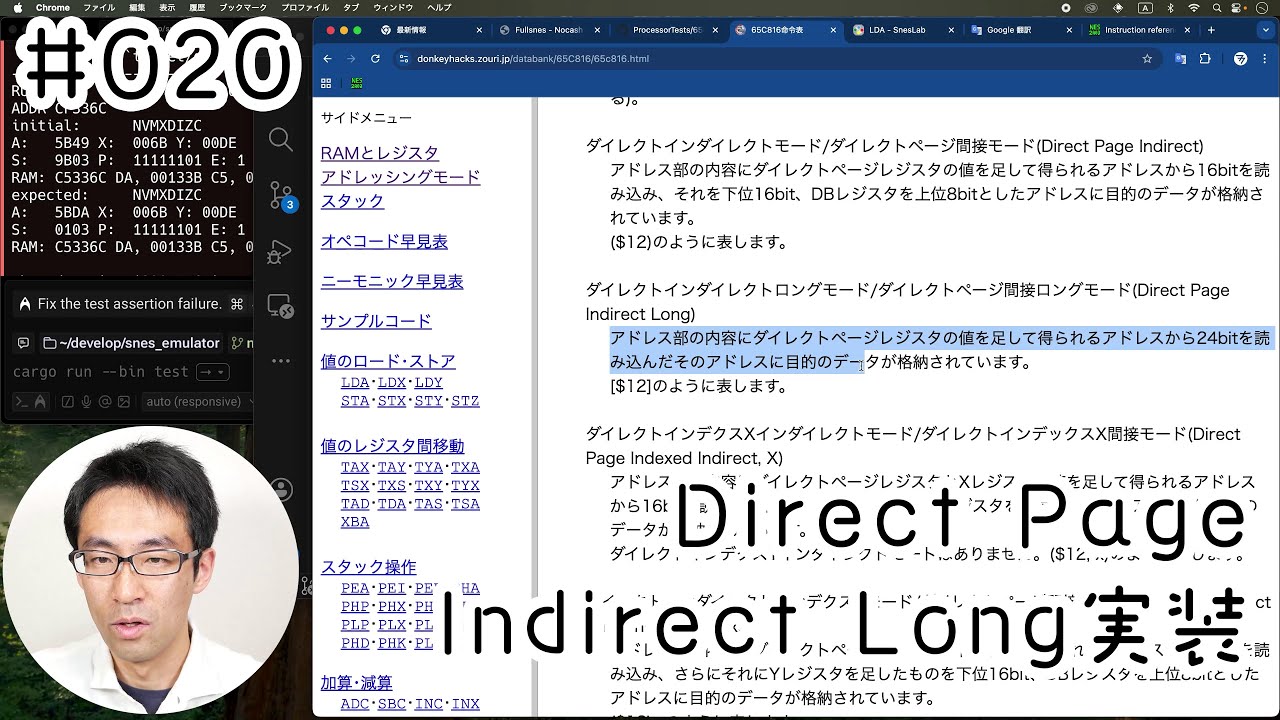1280x720 pixels.
Task: Click the @ context mention icon
Action: (105, 402)
